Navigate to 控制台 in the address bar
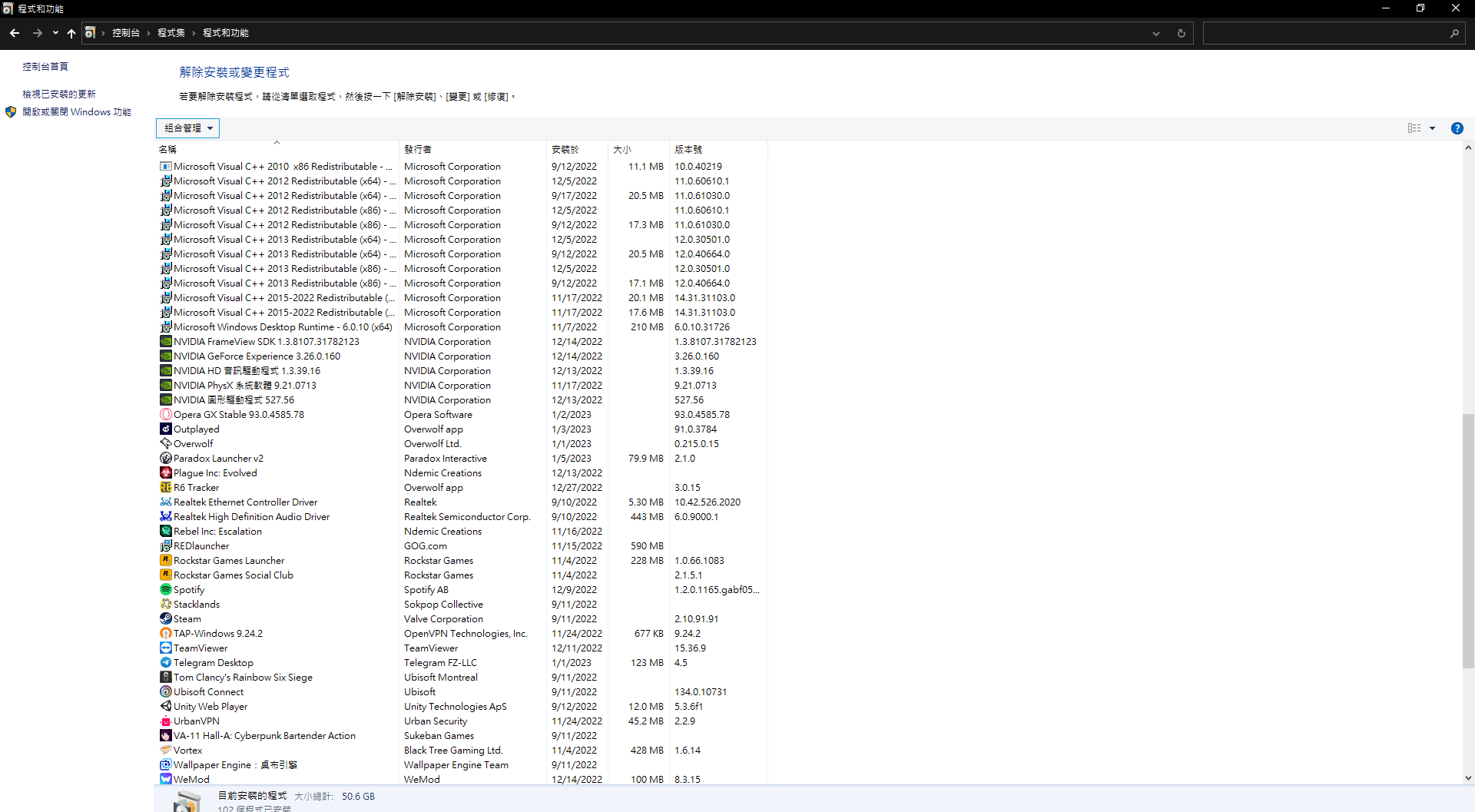Image resolution: width=1475 pixels, height=812 pixels. pyautogui.click(x=126, y=33)
